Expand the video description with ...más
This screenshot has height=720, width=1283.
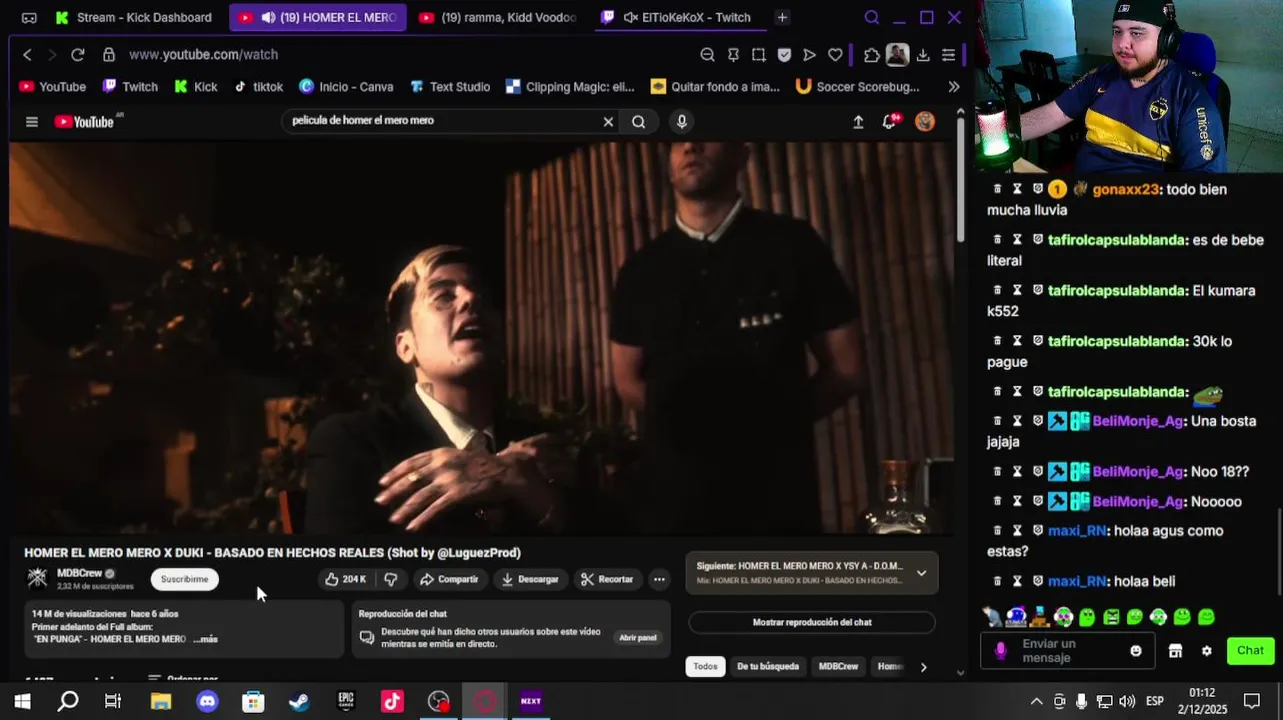(x=206, y=639)
